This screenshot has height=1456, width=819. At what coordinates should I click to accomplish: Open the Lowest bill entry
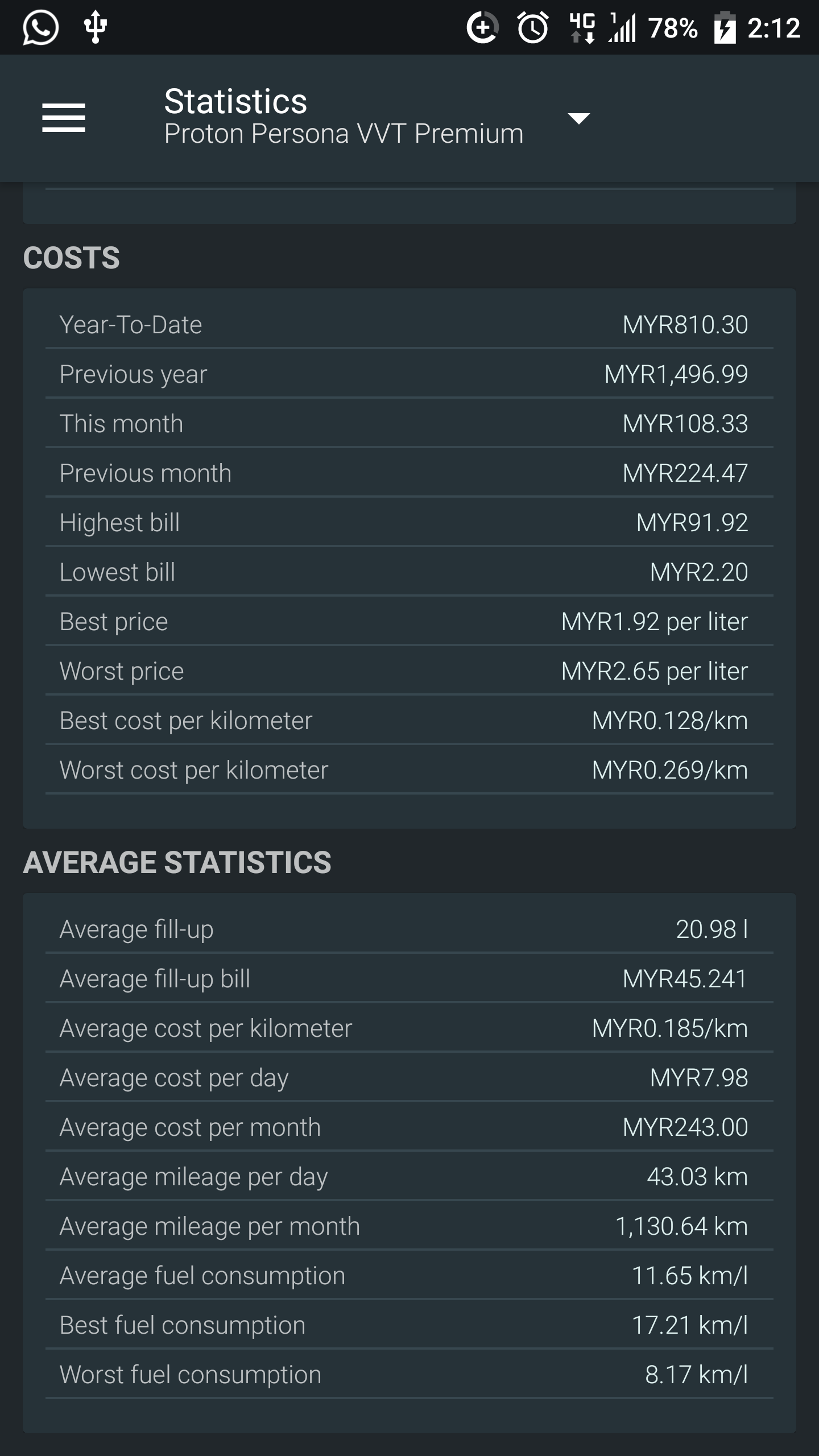click(x=409, y=572)
